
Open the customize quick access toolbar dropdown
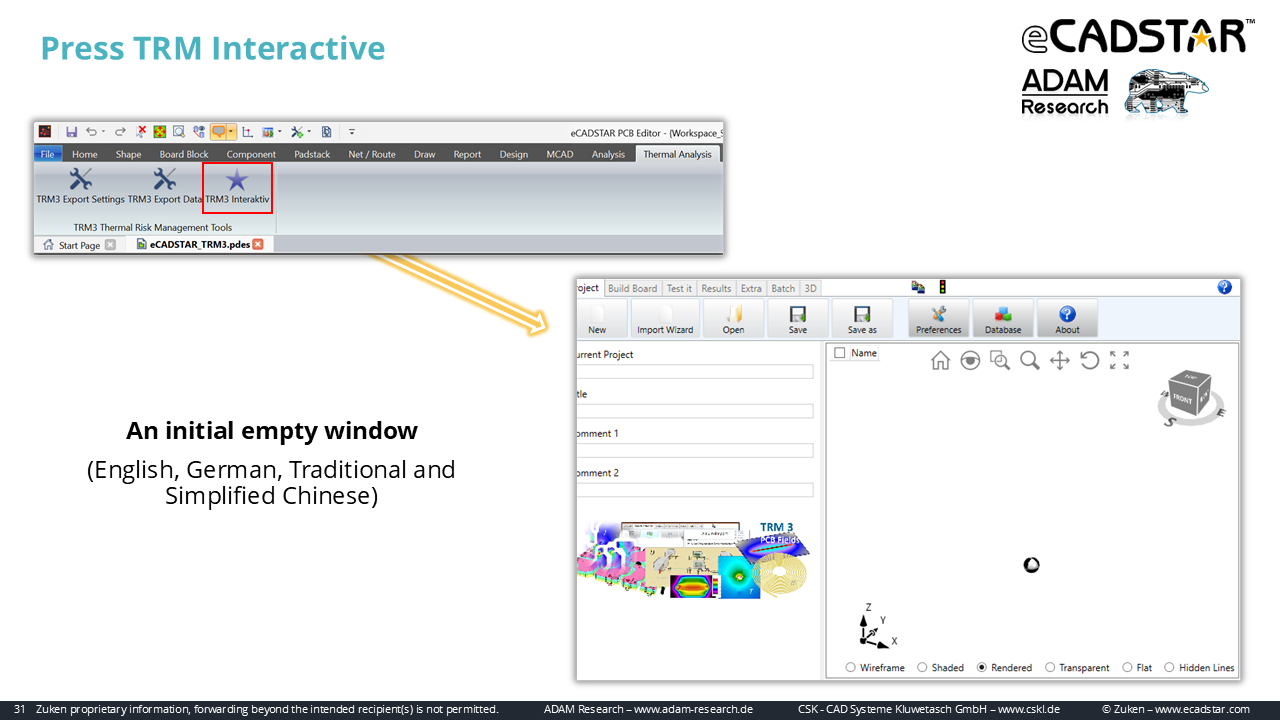point(352,131)
